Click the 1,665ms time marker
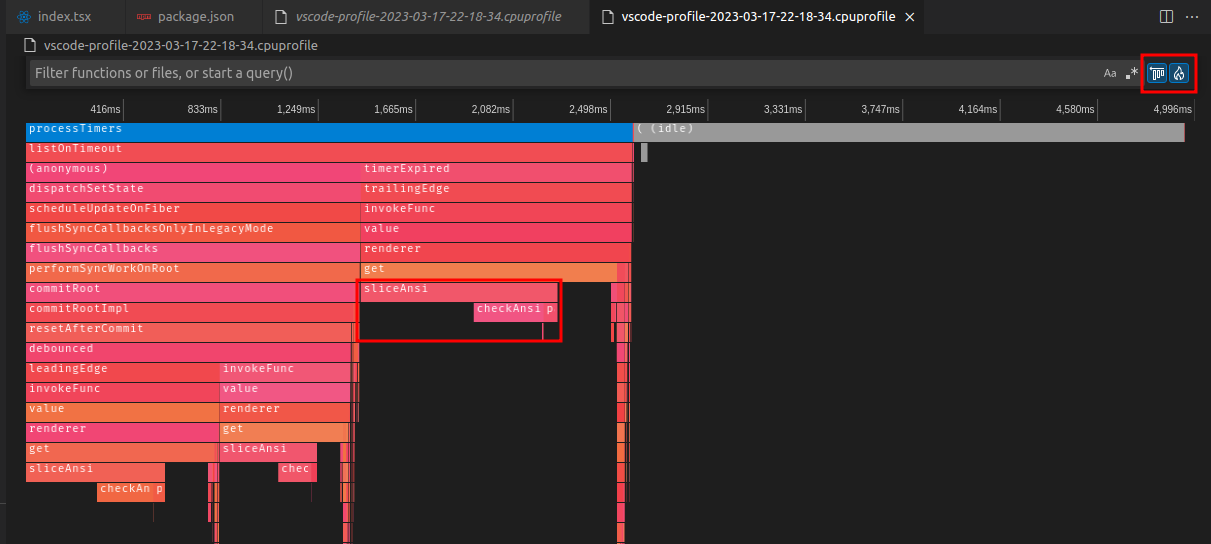Image resolution: width=1211 pixels, height=544 pixels. click(393, 109)
